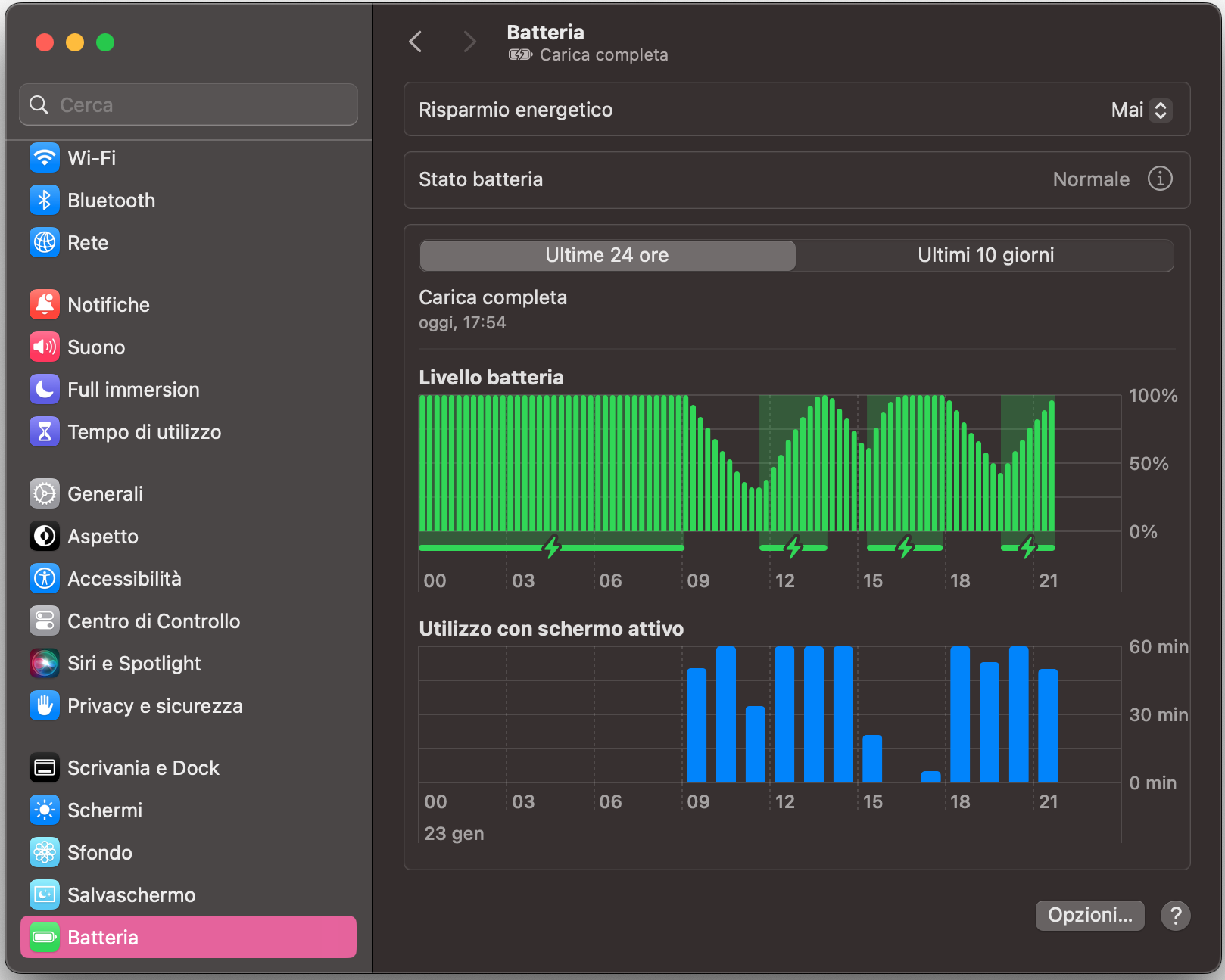Click the Bluetooth icon in sidebar
The height and width of the screenshot is (980, 1225).
45,201
